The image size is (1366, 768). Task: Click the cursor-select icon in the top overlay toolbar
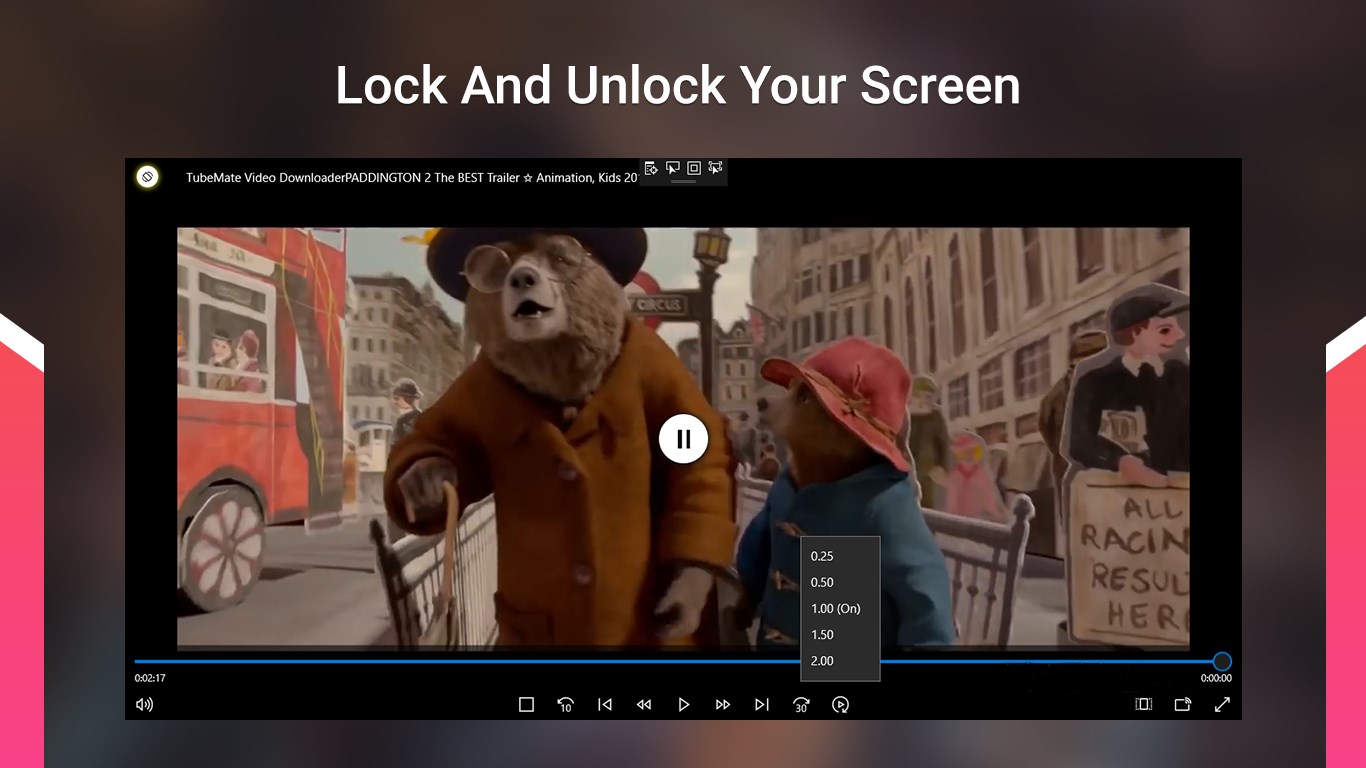[673, 168]
